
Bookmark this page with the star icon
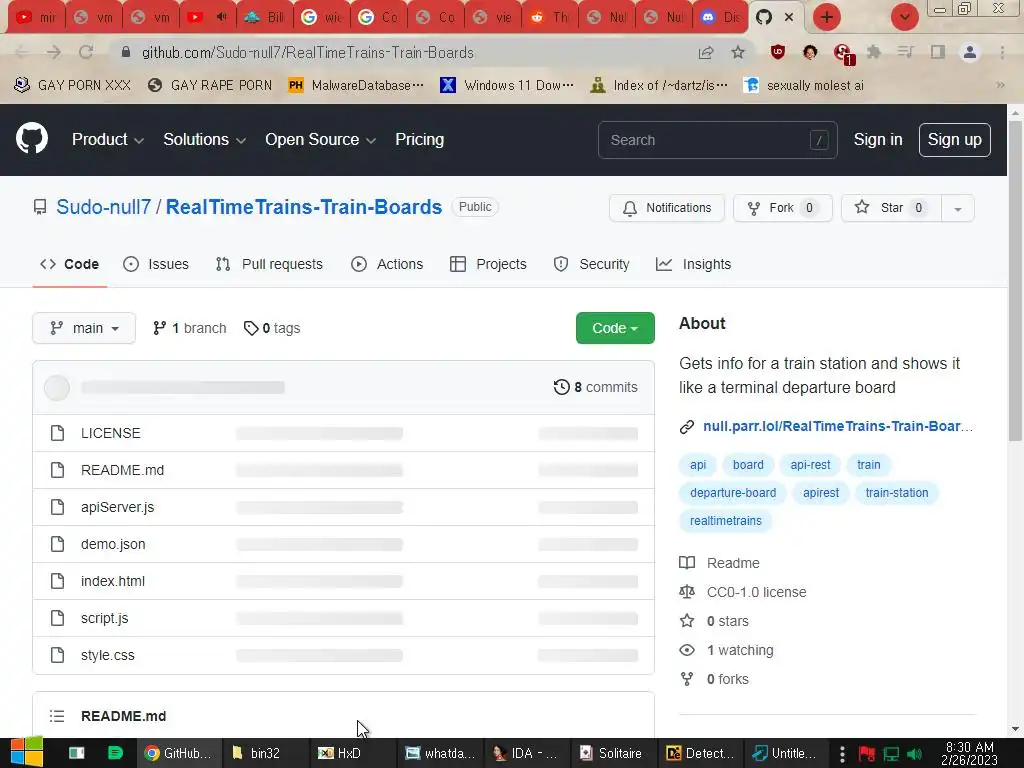coord(738,53)
